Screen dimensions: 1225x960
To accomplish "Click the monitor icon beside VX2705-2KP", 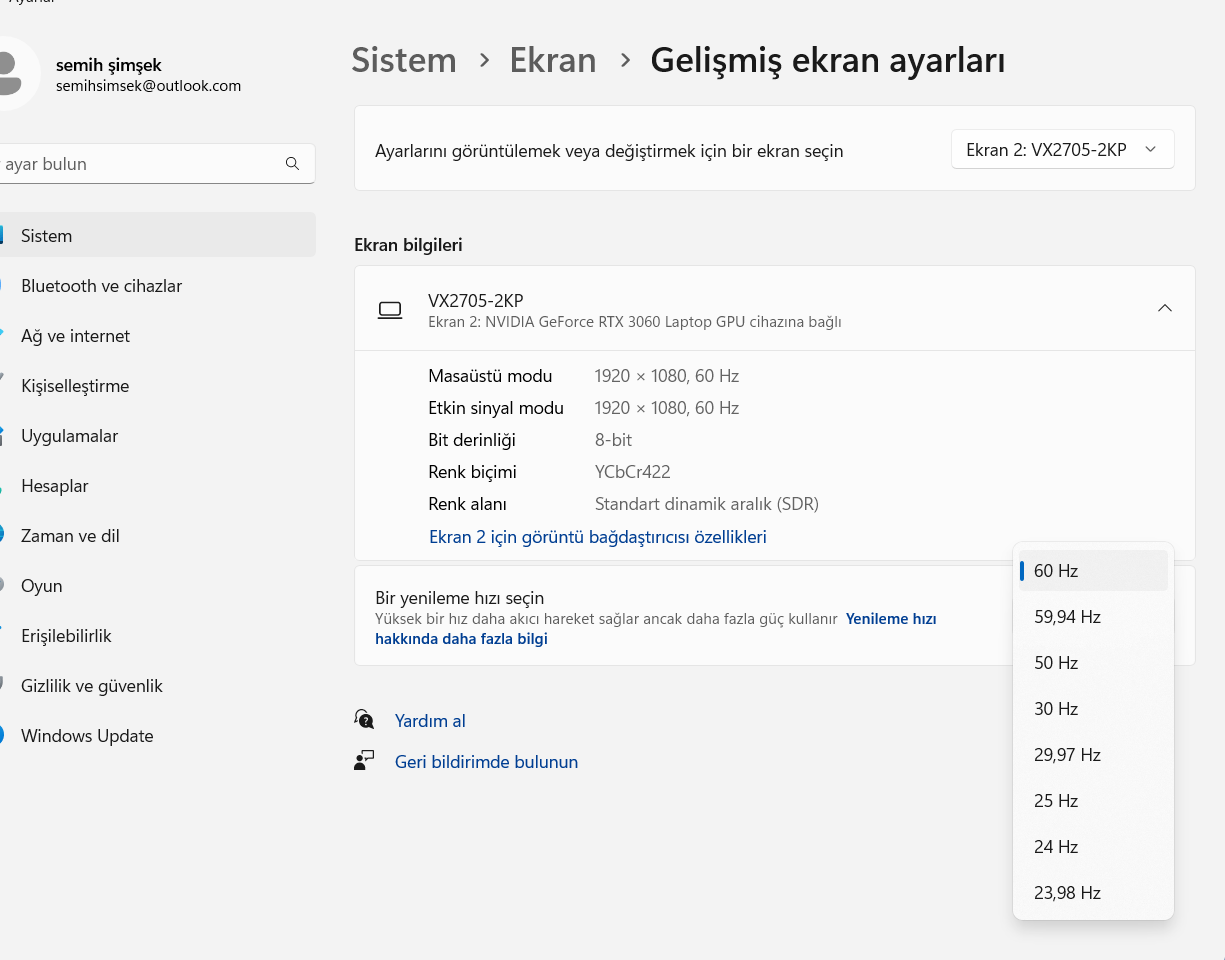I will pyautogui.click(x=390, y=310).
